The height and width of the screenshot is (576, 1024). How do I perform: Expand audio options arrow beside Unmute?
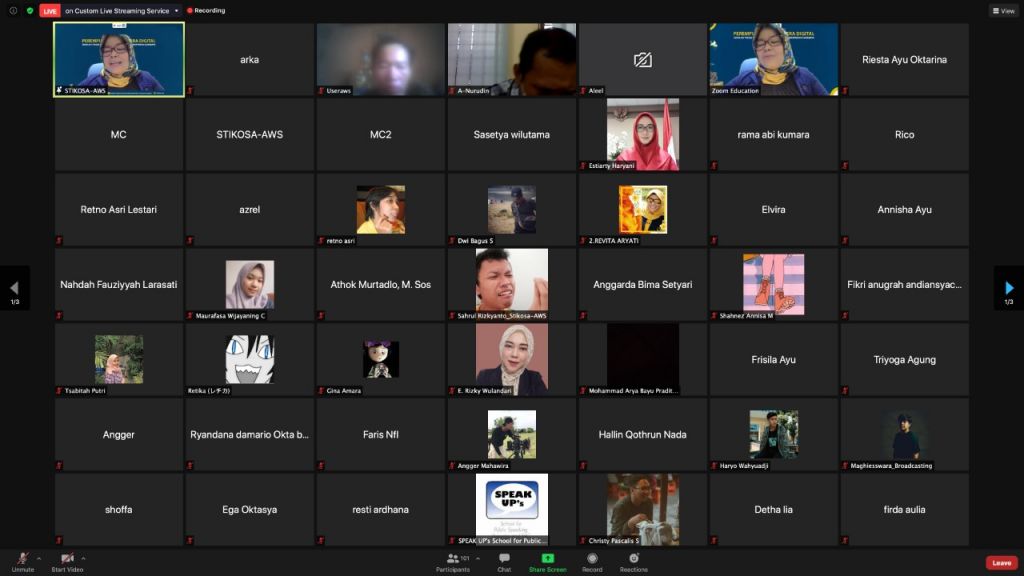(x=39, y=557)
